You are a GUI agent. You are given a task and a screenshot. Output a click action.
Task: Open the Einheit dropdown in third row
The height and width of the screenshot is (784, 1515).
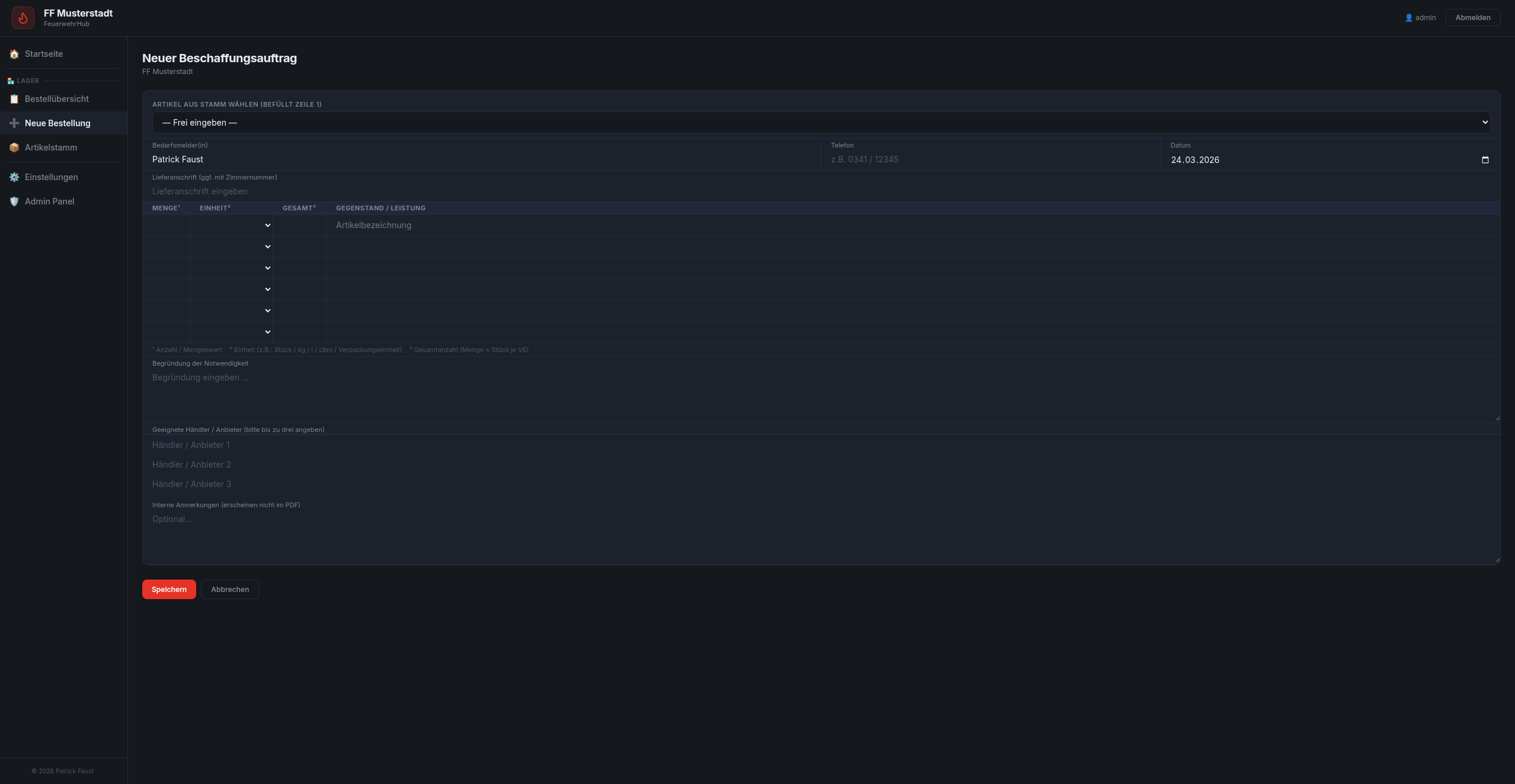pyautogui.click(x=231, y=268)
